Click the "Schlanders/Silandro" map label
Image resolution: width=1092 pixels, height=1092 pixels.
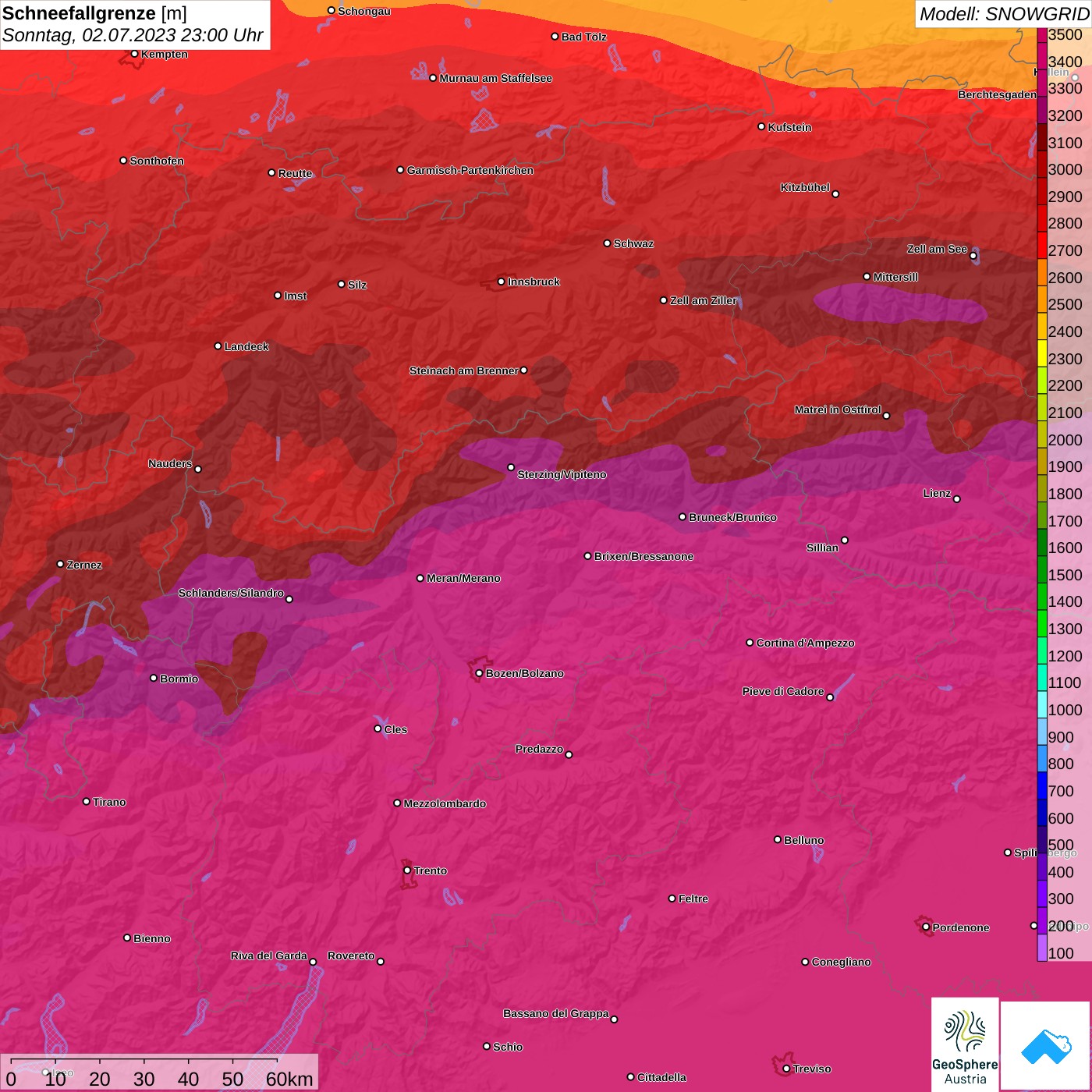(x=231, y=593)
